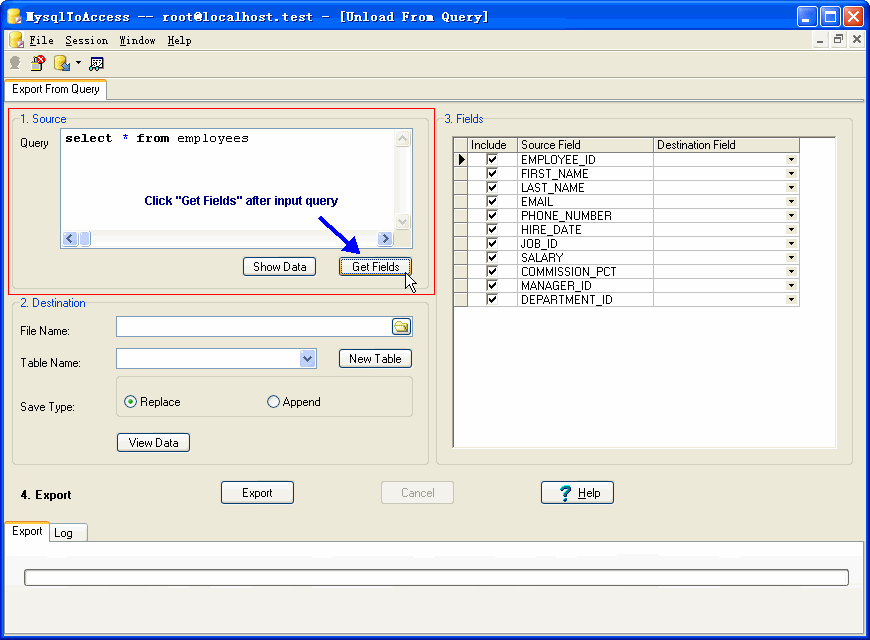Uncheck Include for DEPARTMENT_ID
The image size is (870, 640).
492,299
